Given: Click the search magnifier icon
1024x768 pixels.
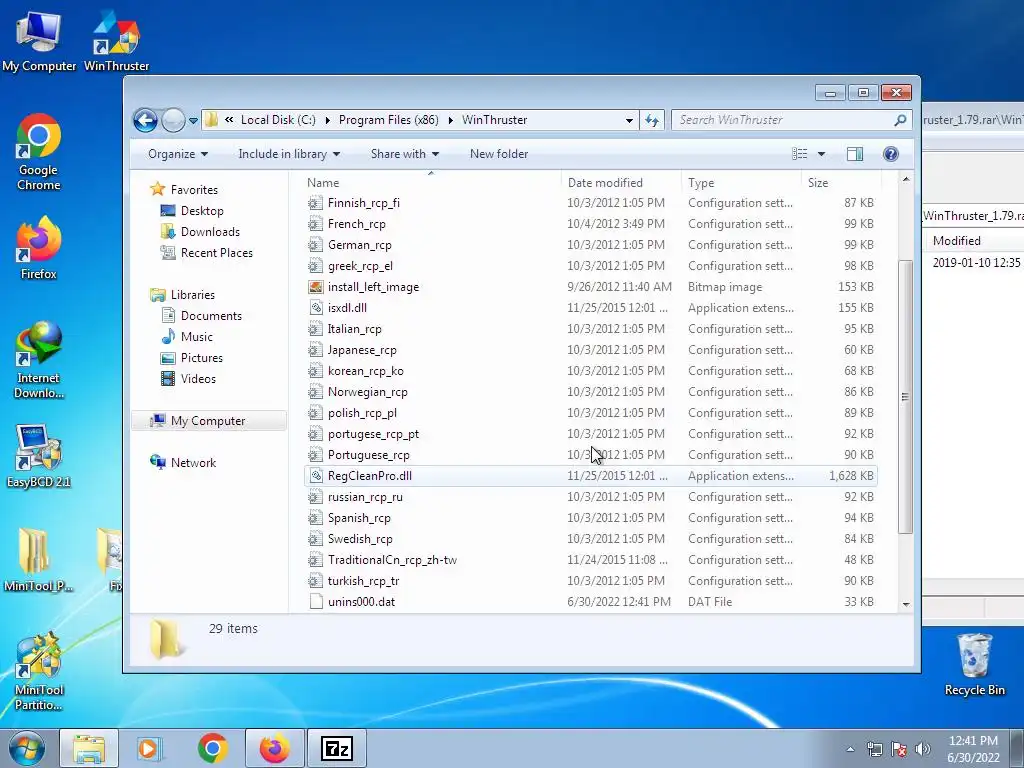Looking at the screenshot, I should point(900,120).
